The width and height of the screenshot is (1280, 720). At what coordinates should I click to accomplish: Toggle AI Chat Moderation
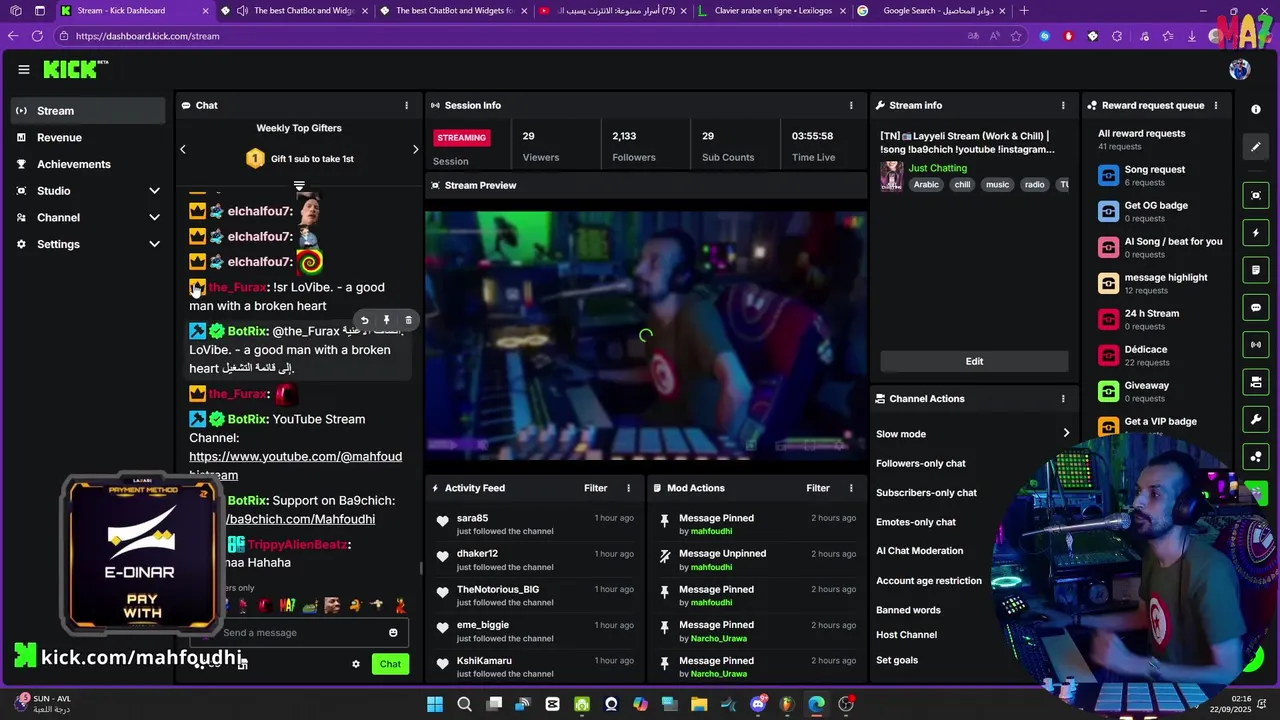pyautogui.click(x=919, y=551)
